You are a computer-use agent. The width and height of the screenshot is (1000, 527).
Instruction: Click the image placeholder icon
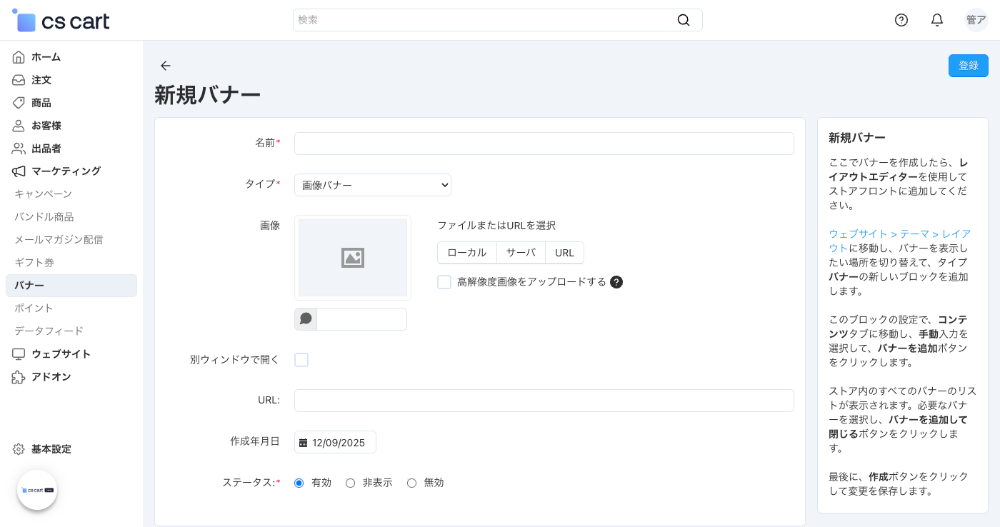click(353, 258)
